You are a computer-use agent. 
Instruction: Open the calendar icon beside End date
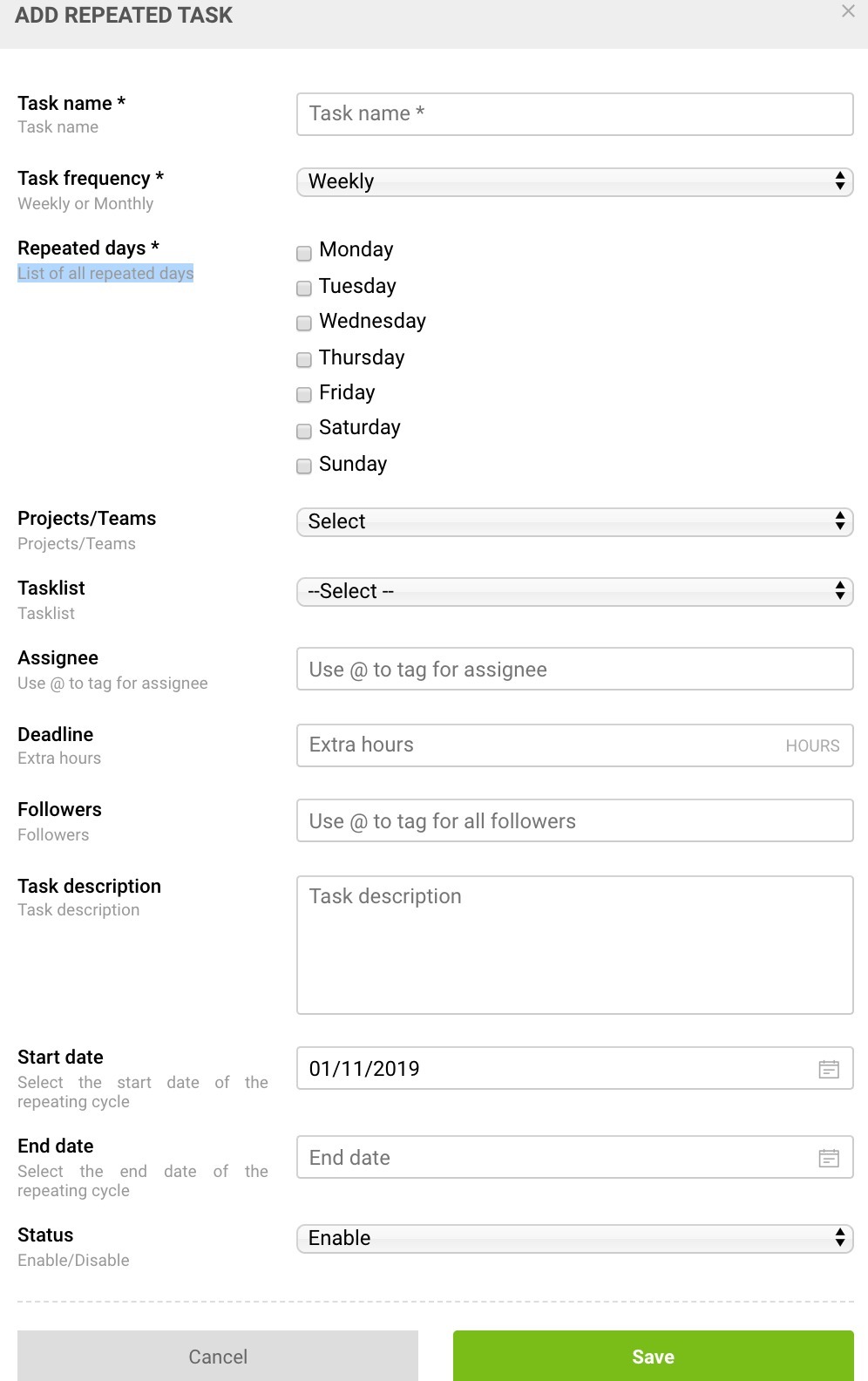[x=828, y=1157]
